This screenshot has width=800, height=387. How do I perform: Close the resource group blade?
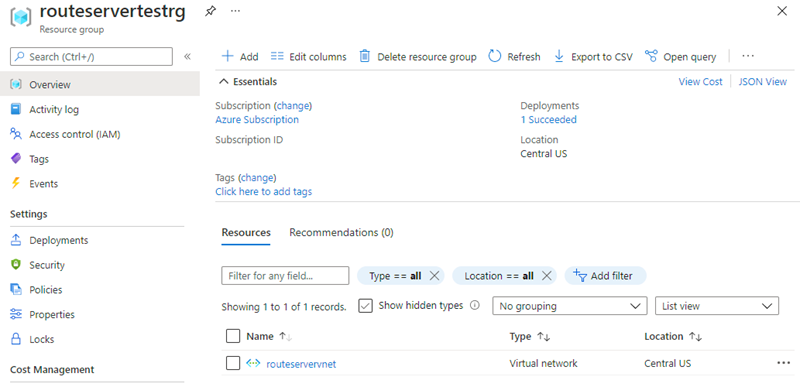782,11
